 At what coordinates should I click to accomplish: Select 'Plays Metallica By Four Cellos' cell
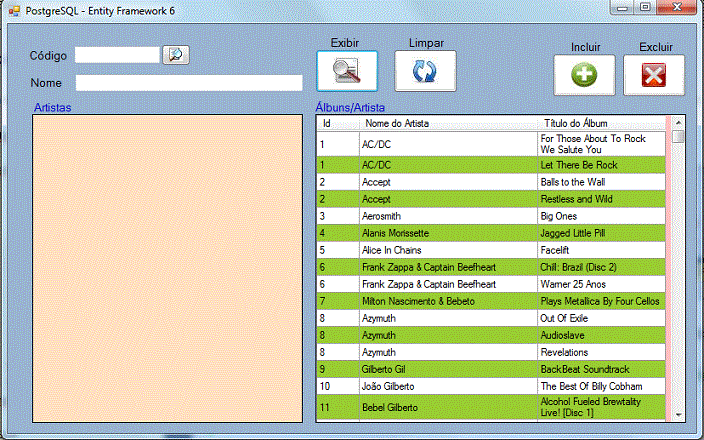tap(601, 301)
